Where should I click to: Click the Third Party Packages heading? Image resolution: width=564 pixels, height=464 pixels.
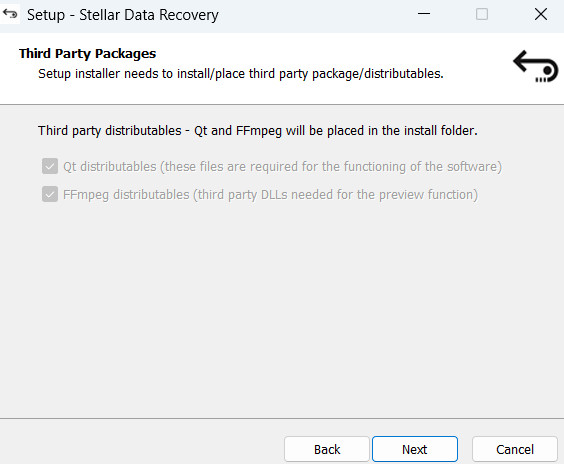click(x=87, y=54)
